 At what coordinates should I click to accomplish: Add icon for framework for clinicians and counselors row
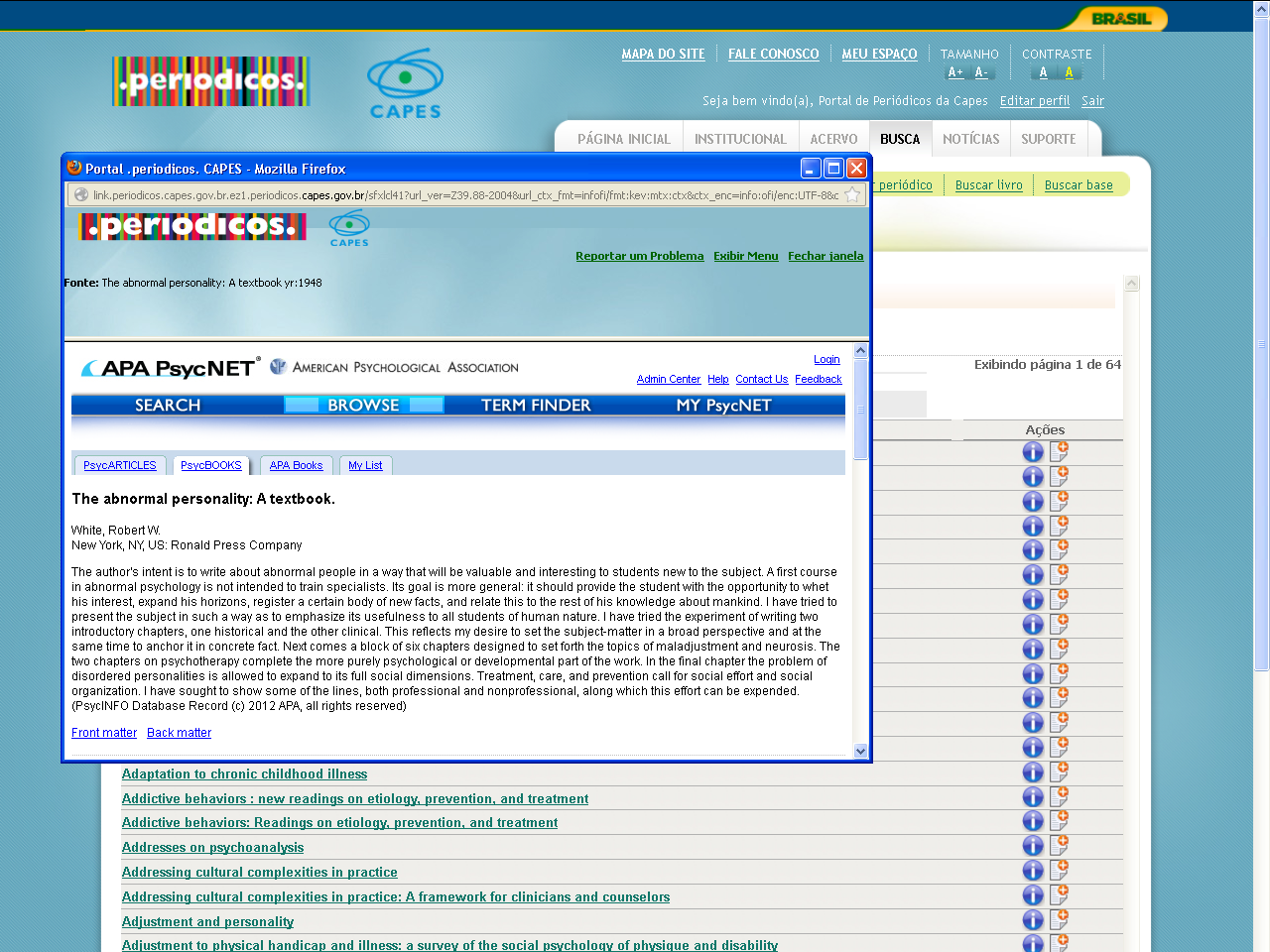pyautogui.click(x=1059, y=894)
